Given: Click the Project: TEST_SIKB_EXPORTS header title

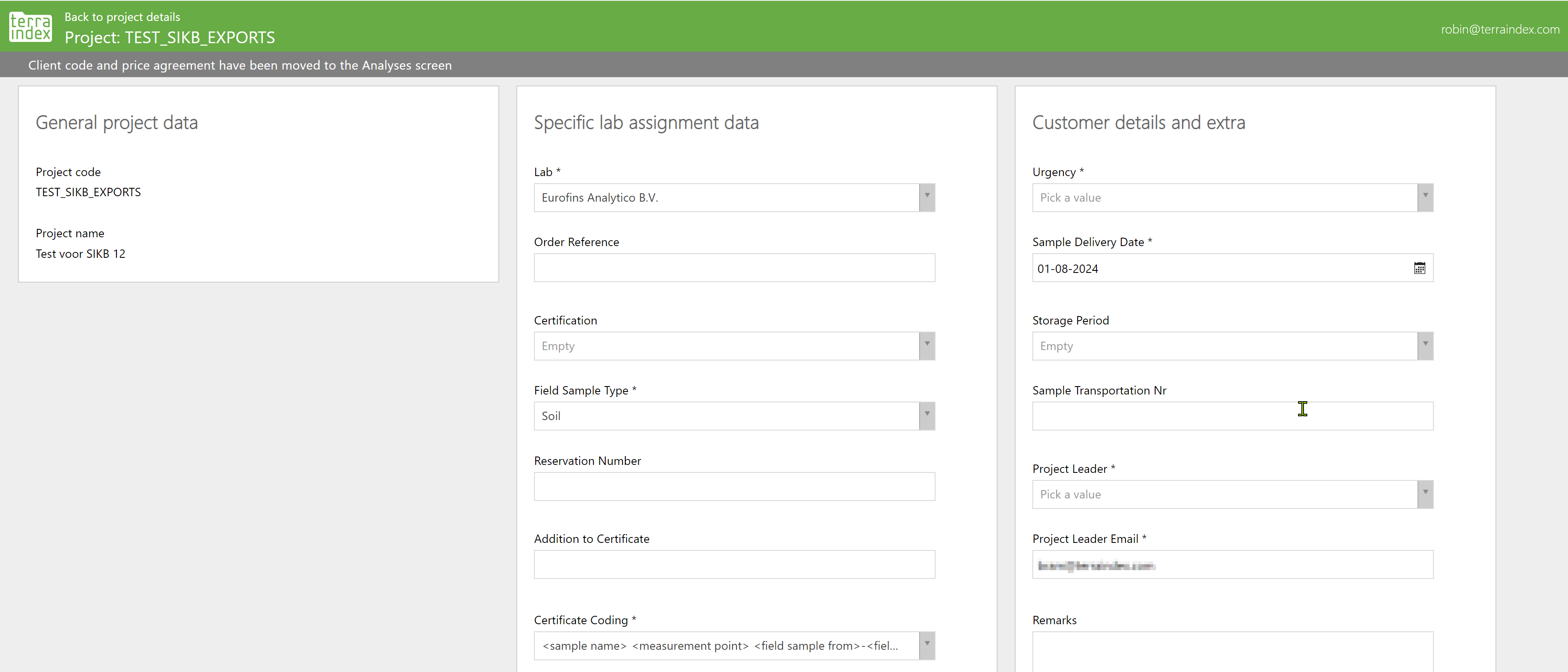Looking at the screenshot, I should click(x=170, y=38).
